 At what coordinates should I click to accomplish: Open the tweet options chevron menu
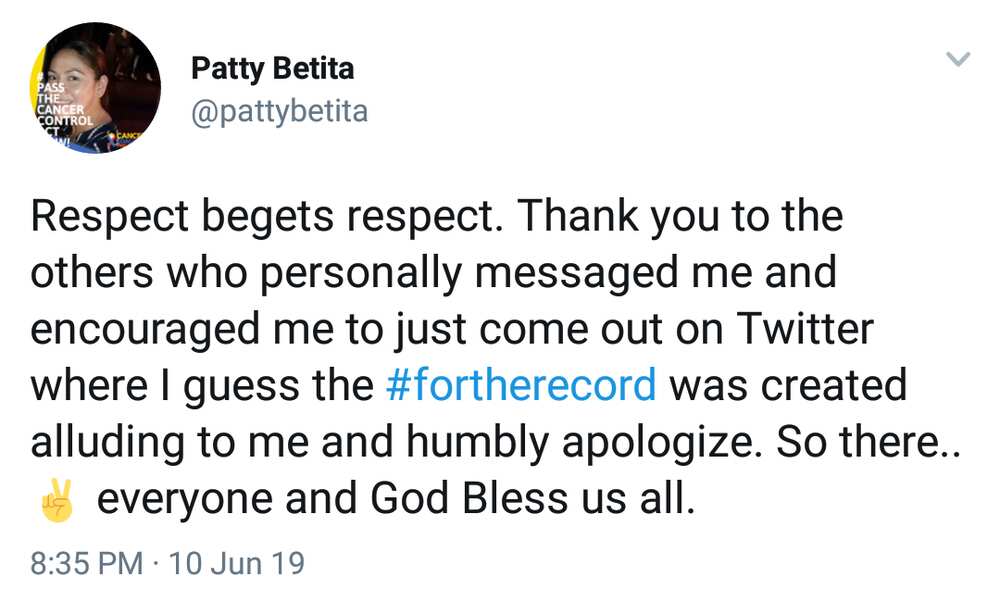957,59
